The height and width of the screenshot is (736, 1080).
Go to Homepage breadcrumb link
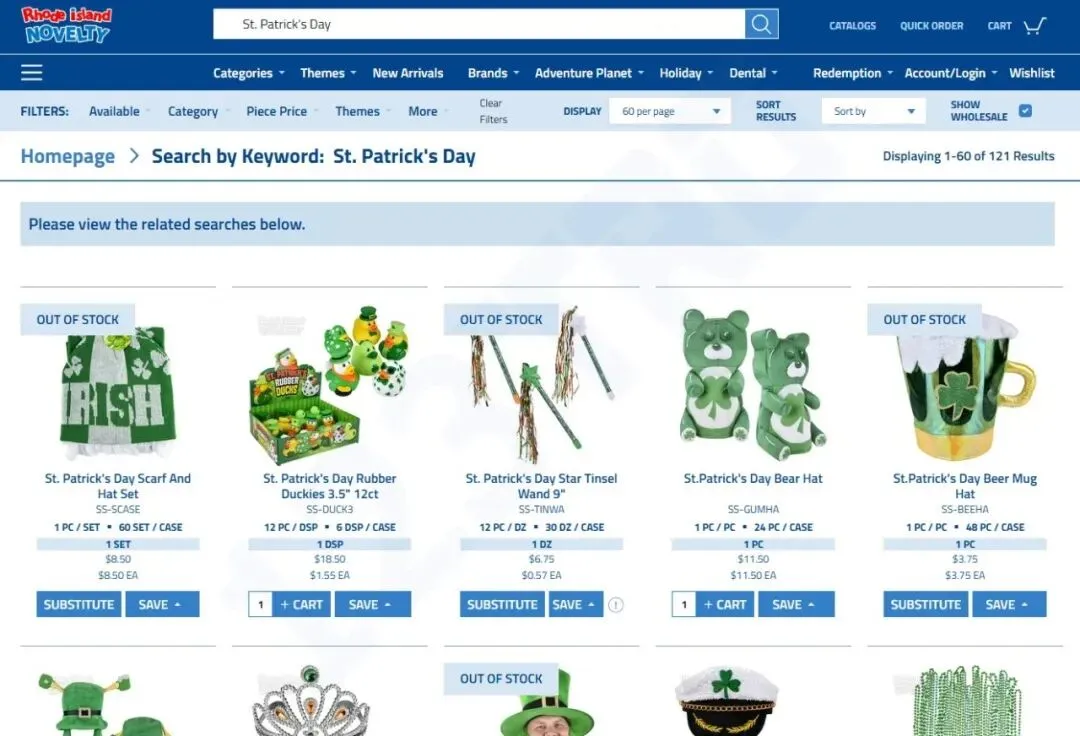pyautogui.click(x=68, y=156)
